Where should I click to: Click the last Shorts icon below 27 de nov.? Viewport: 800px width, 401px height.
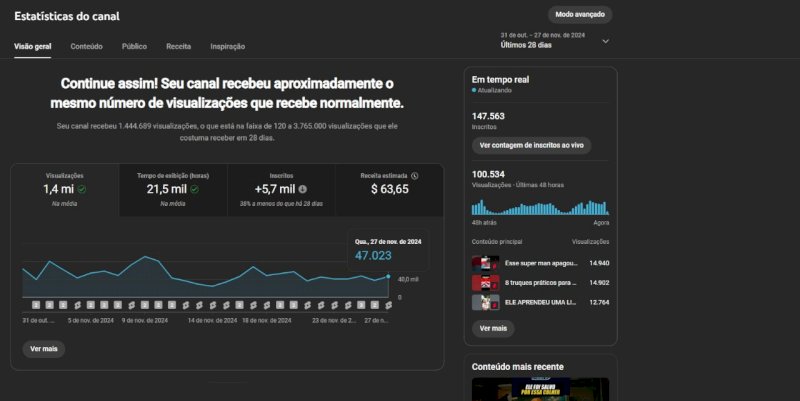(x=389, y=305)
